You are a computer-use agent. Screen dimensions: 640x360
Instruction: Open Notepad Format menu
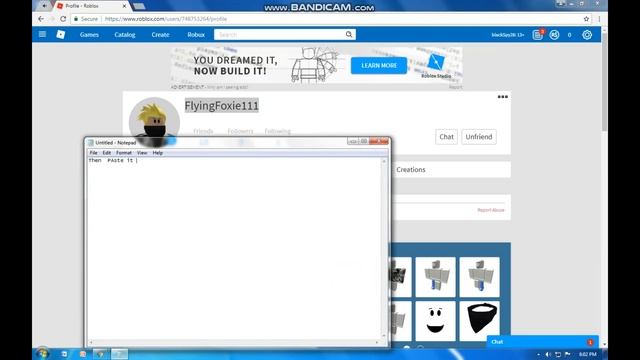[x=124, y=153]
